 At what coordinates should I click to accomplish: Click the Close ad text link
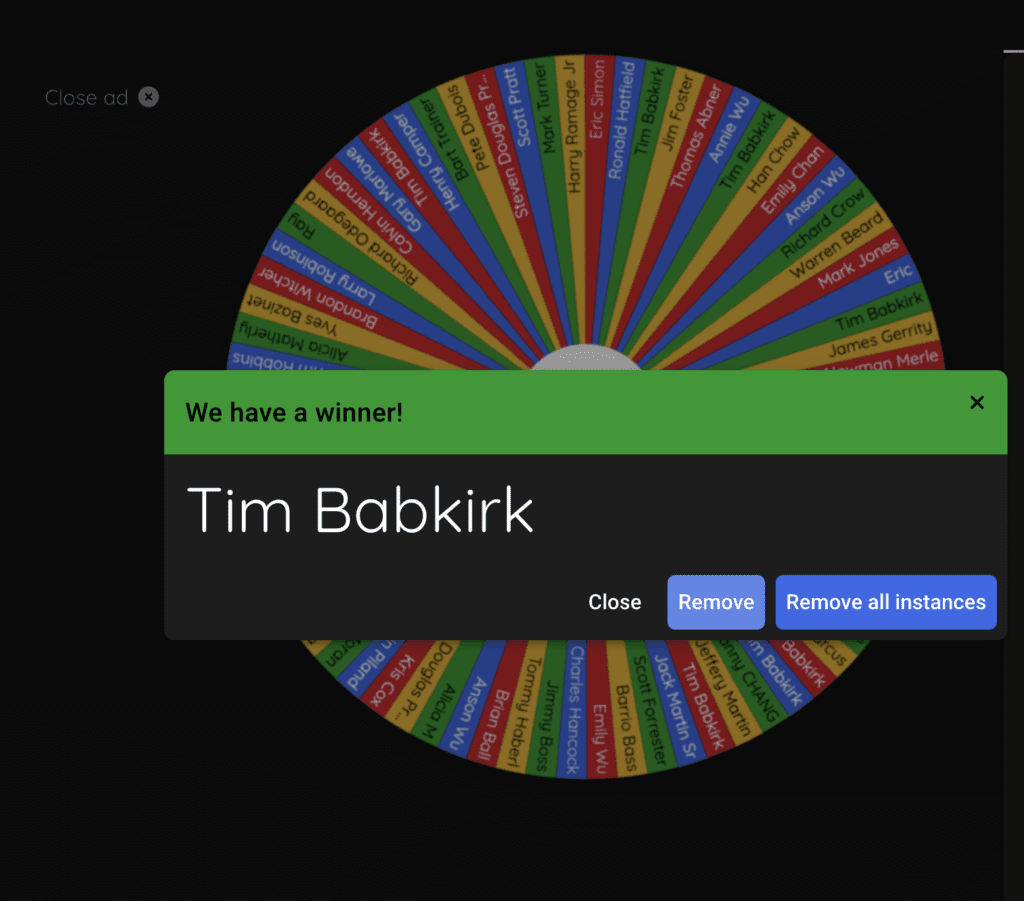[x=86, y=97]
